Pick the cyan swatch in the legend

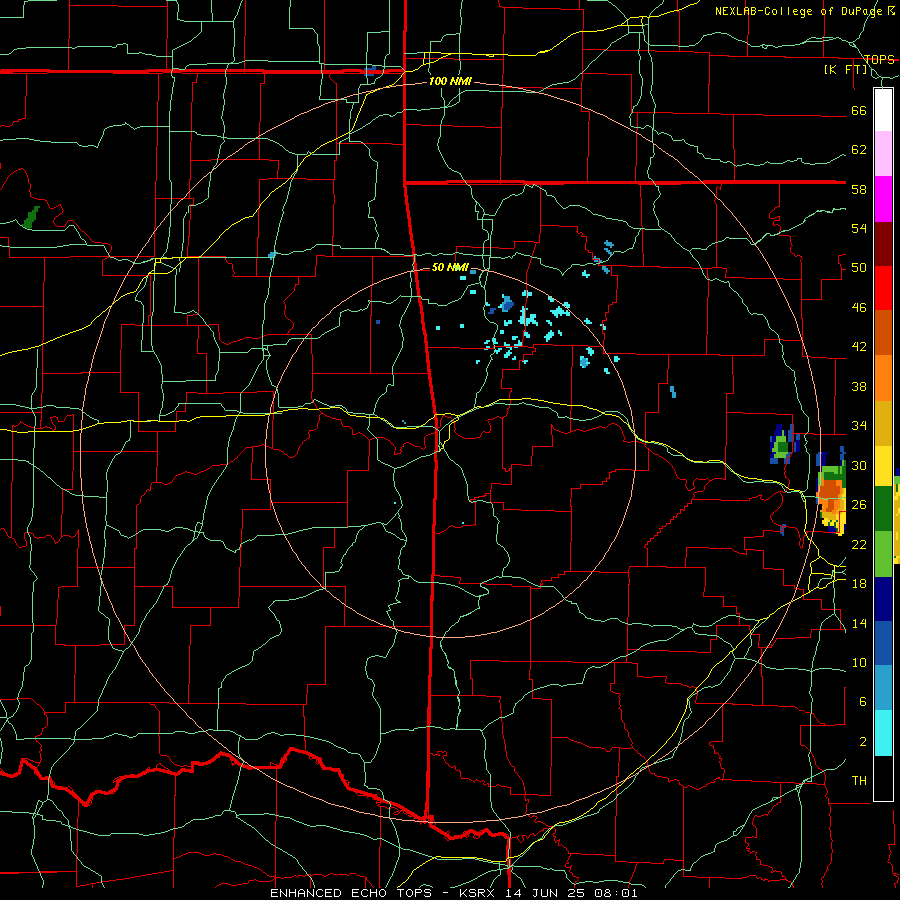883,733
